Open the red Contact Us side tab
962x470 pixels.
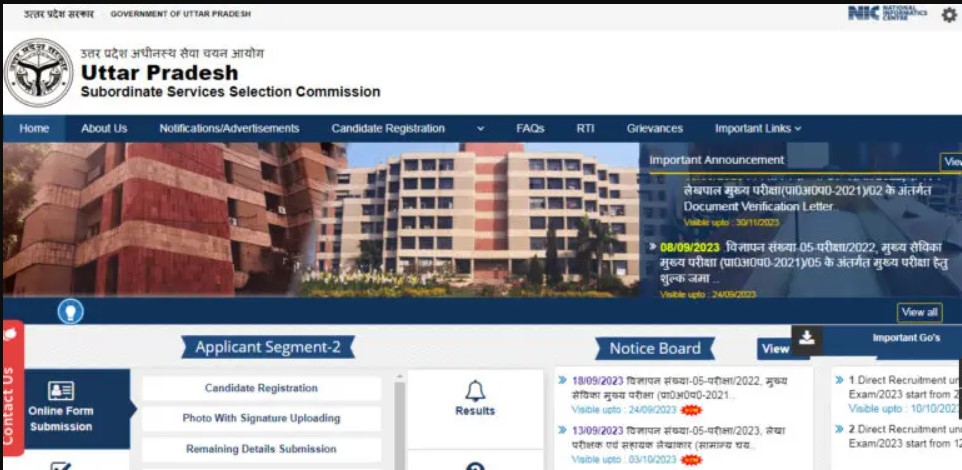12,388
